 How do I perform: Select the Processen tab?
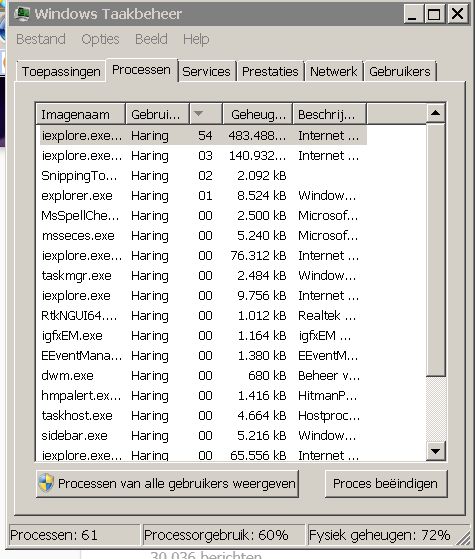(x=142, y=70)
